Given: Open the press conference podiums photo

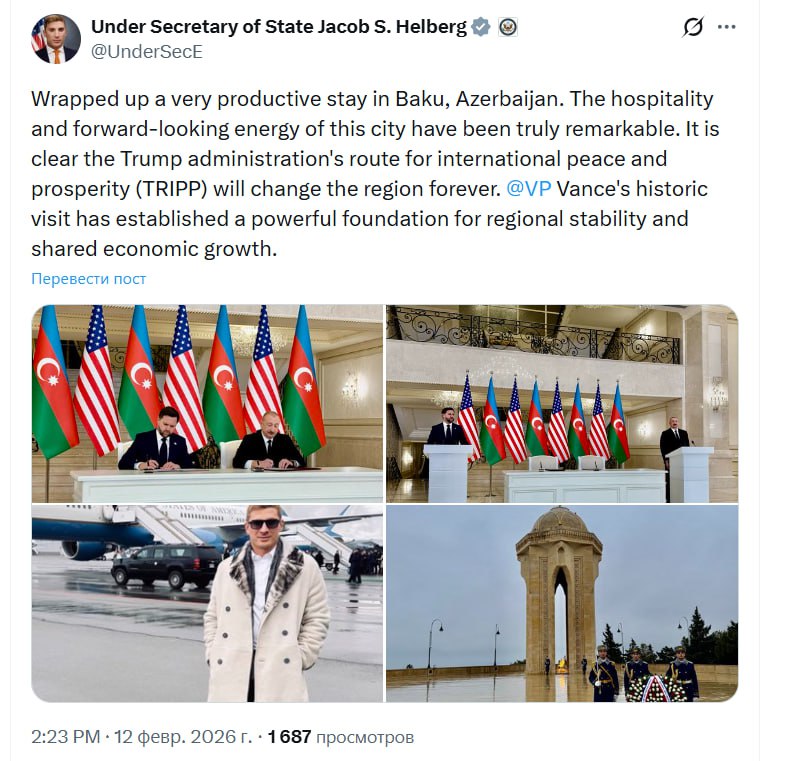Looking at the screenshot, I should point(561,403).
